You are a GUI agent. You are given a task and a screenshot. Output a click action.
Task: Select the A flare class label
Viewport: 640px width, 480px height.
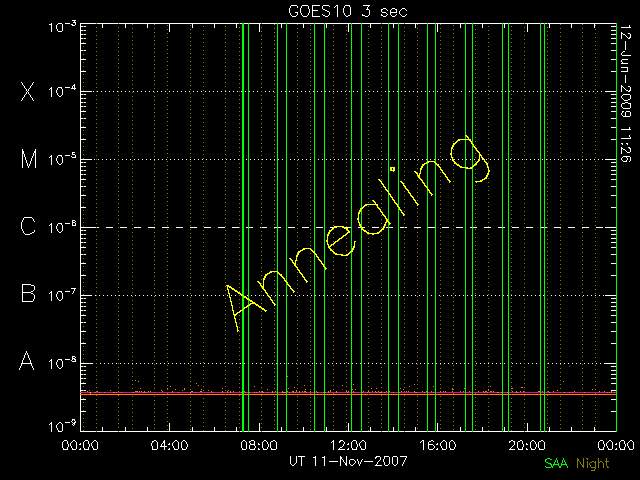tap(27, 361)
